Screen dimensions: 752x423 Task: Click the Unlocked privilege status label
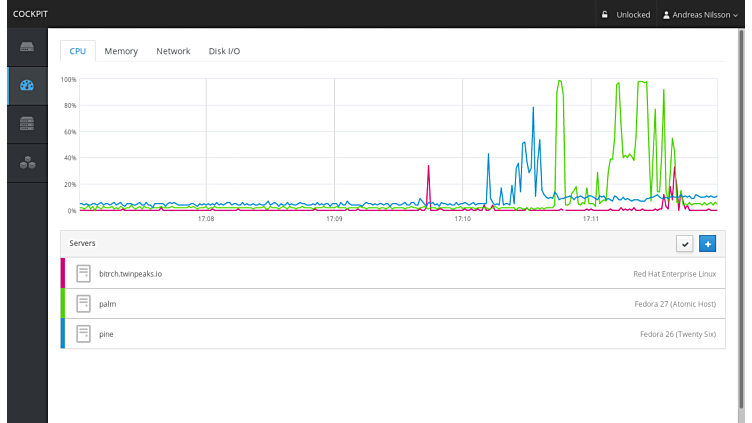tap(633, 15)
